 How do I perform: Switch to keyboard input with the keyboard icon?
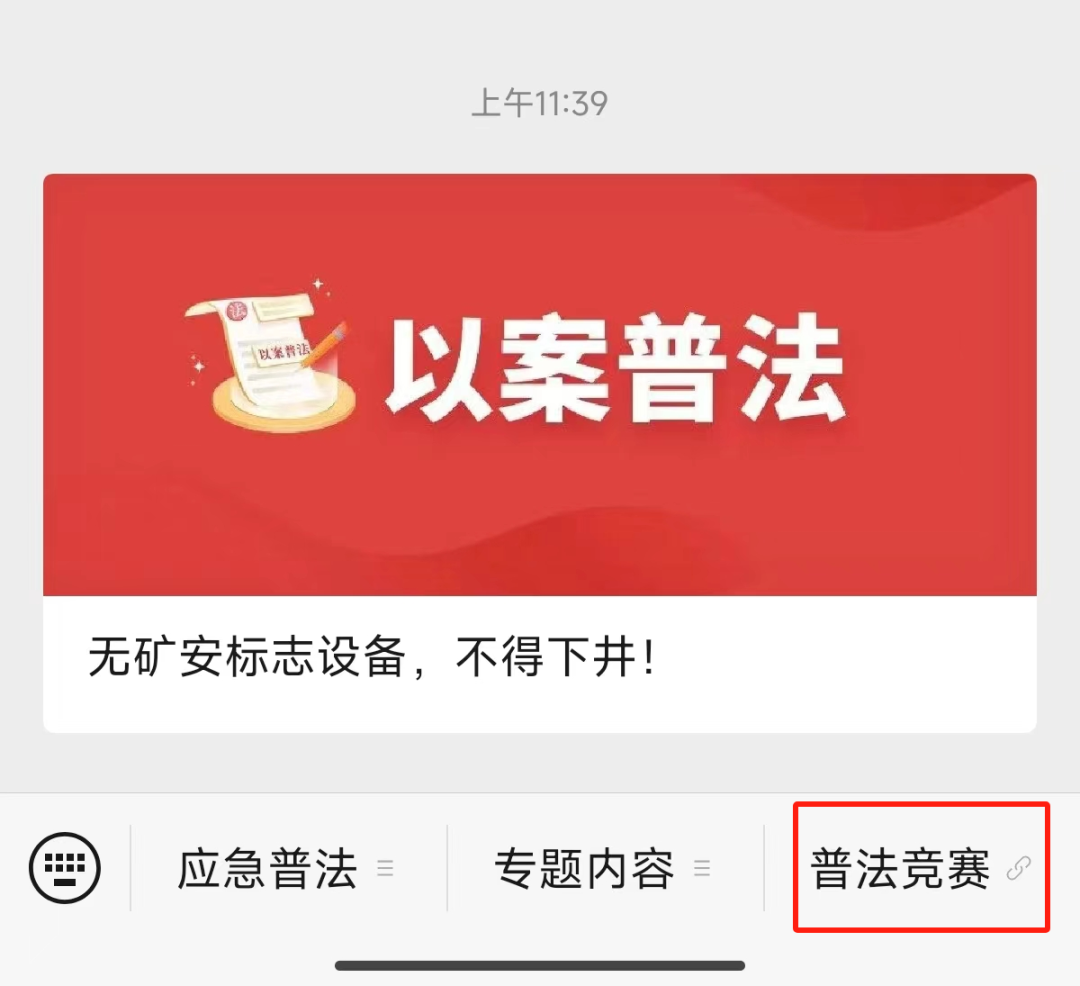[65, 868]
